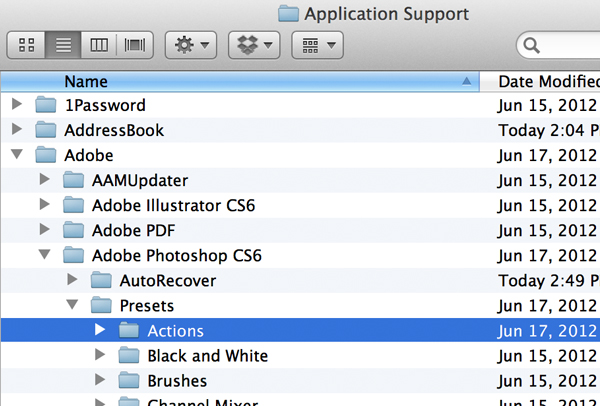The image size is (600, 406).
Task: Expand the selected Actions folder
Action: [x=100, y=329]
